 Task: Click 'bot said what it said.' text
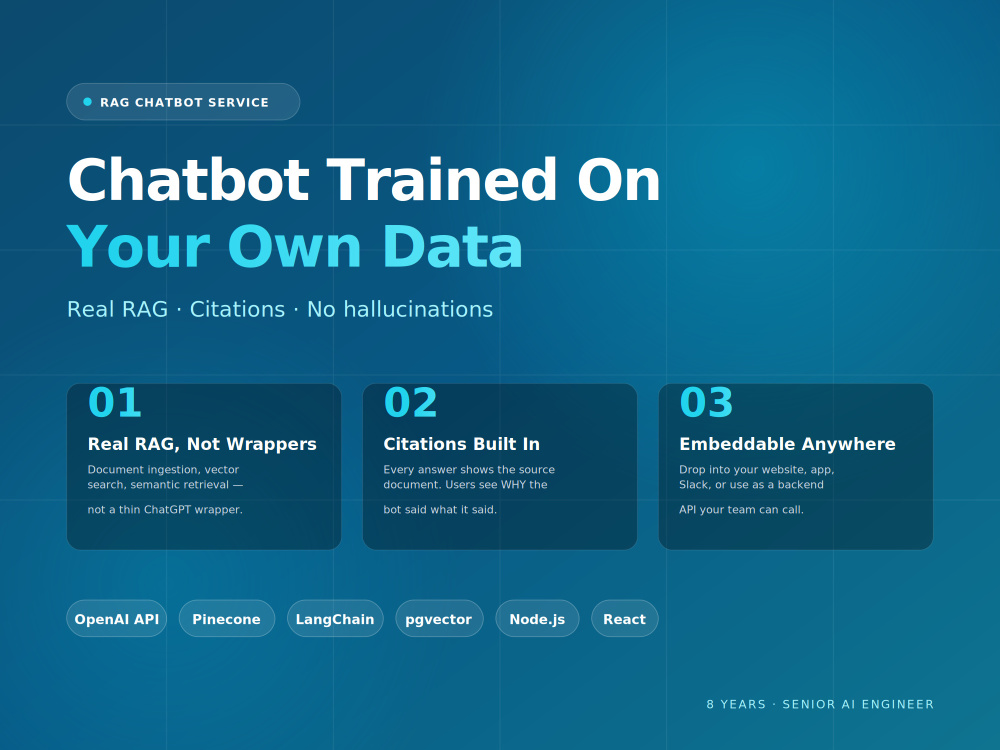point(440,510)
